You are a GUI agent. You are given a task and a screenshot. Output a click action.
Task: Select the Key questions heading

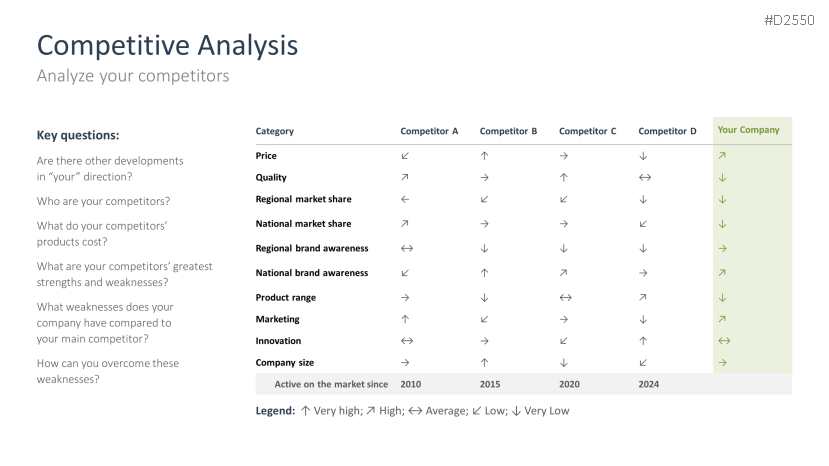pyautogui.click(x=78, y=135)
